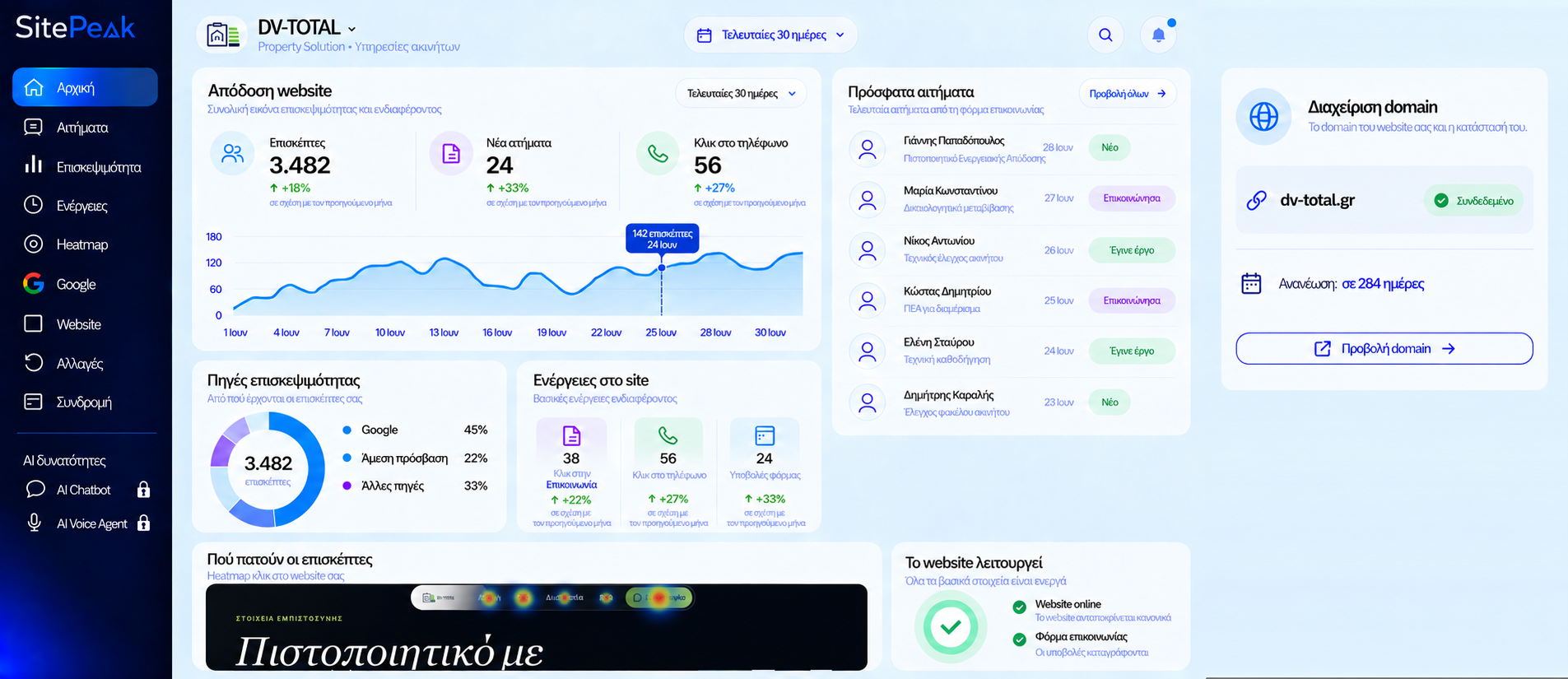
Task: Click the Επισκέπτες people icon
Action: tap(233, 153)
